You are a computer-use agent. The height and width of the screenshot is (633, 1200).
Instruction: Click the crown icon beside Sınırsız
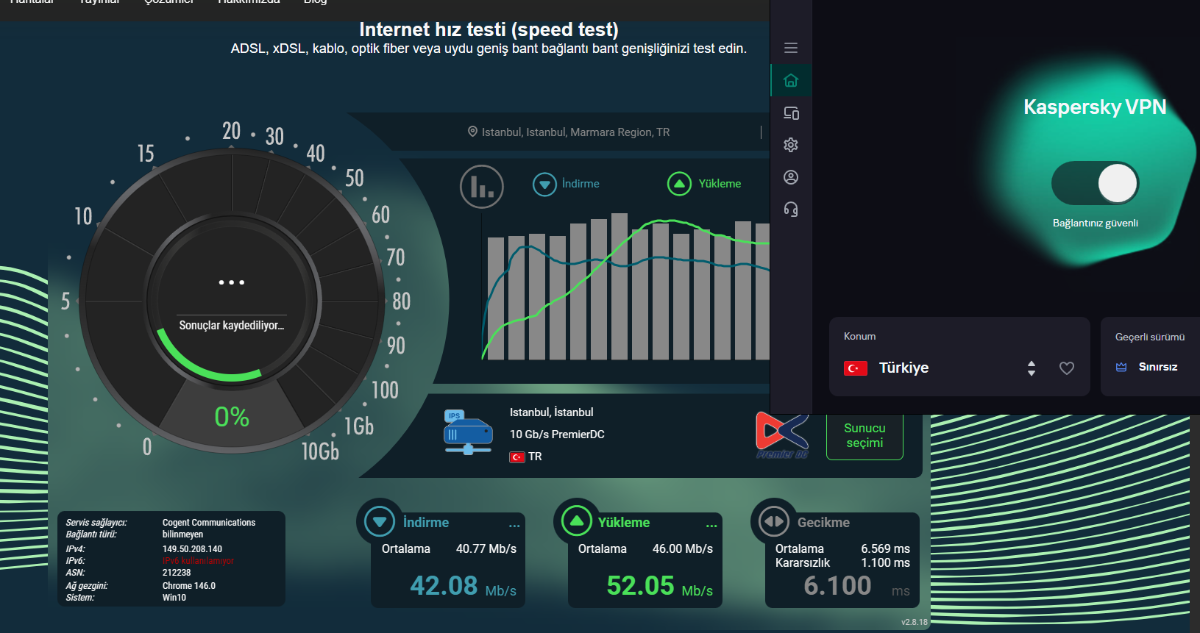coord(1121,367)
